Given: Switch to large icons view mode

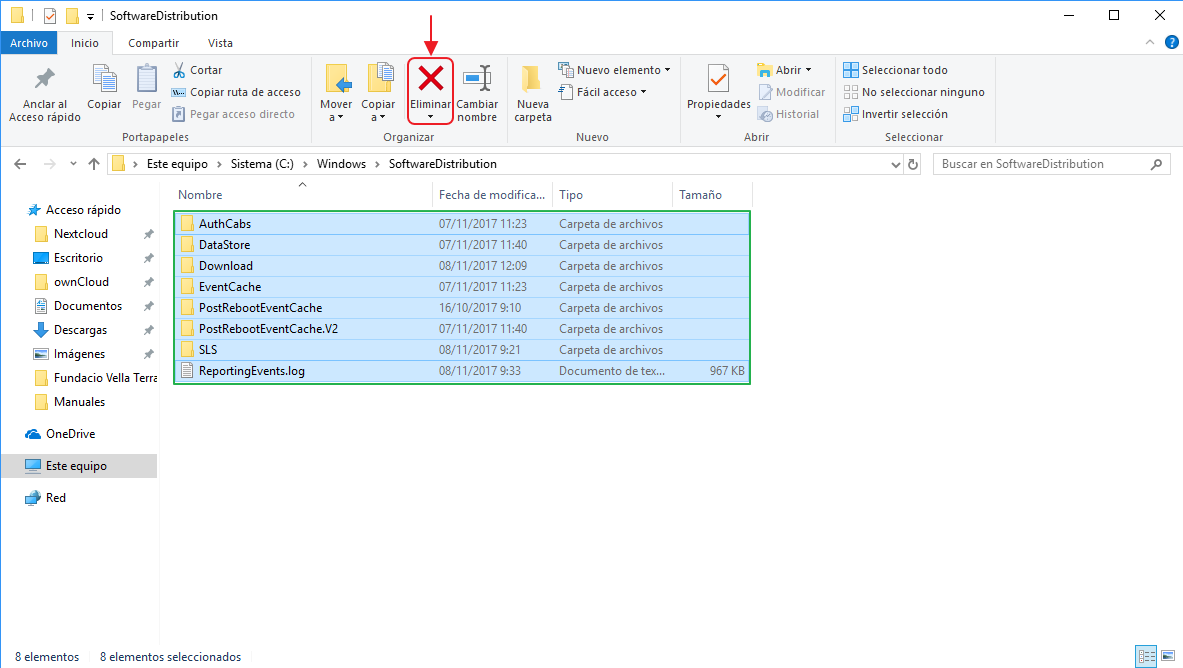Looking at the screenshot, I should (x=1169, y=657).
